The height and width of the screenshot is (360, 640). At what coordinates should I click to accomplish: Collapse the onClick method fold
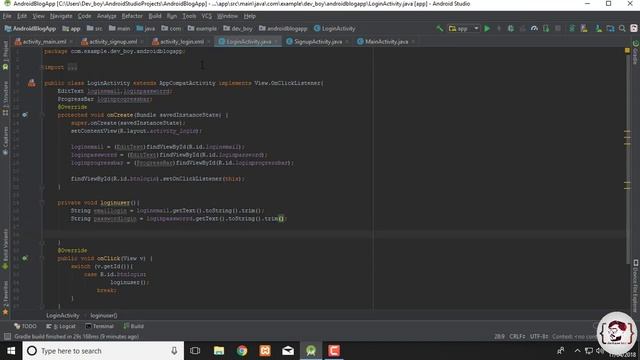(42, 258)
